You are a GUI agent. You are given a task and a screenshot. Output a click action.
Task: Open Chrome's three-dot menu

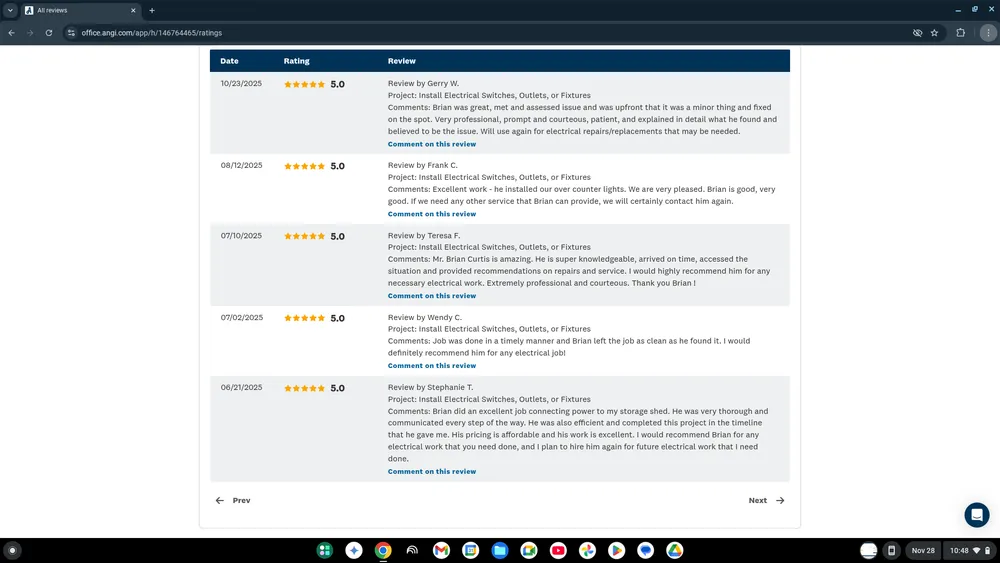(988, 32)
